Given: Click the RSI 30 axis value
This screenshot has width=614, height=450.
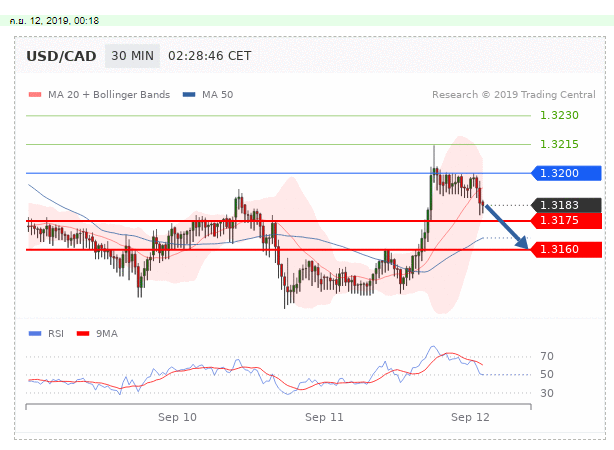Looking at the screenshot, I should (547, 393).
